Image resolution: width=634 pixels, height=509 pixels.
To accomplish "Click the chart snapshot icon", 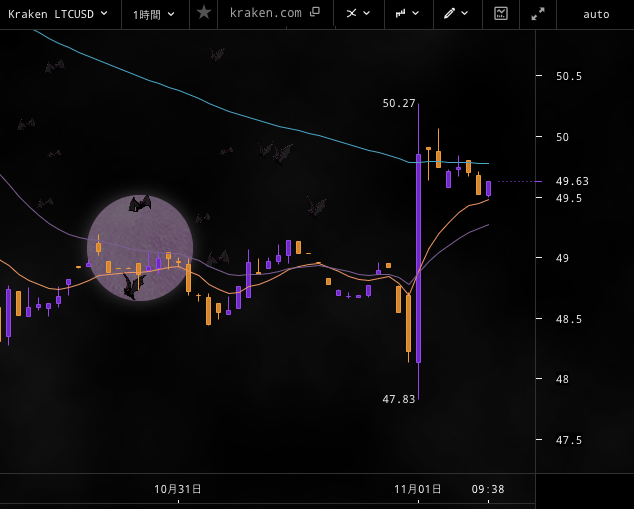I will (501, 13).
